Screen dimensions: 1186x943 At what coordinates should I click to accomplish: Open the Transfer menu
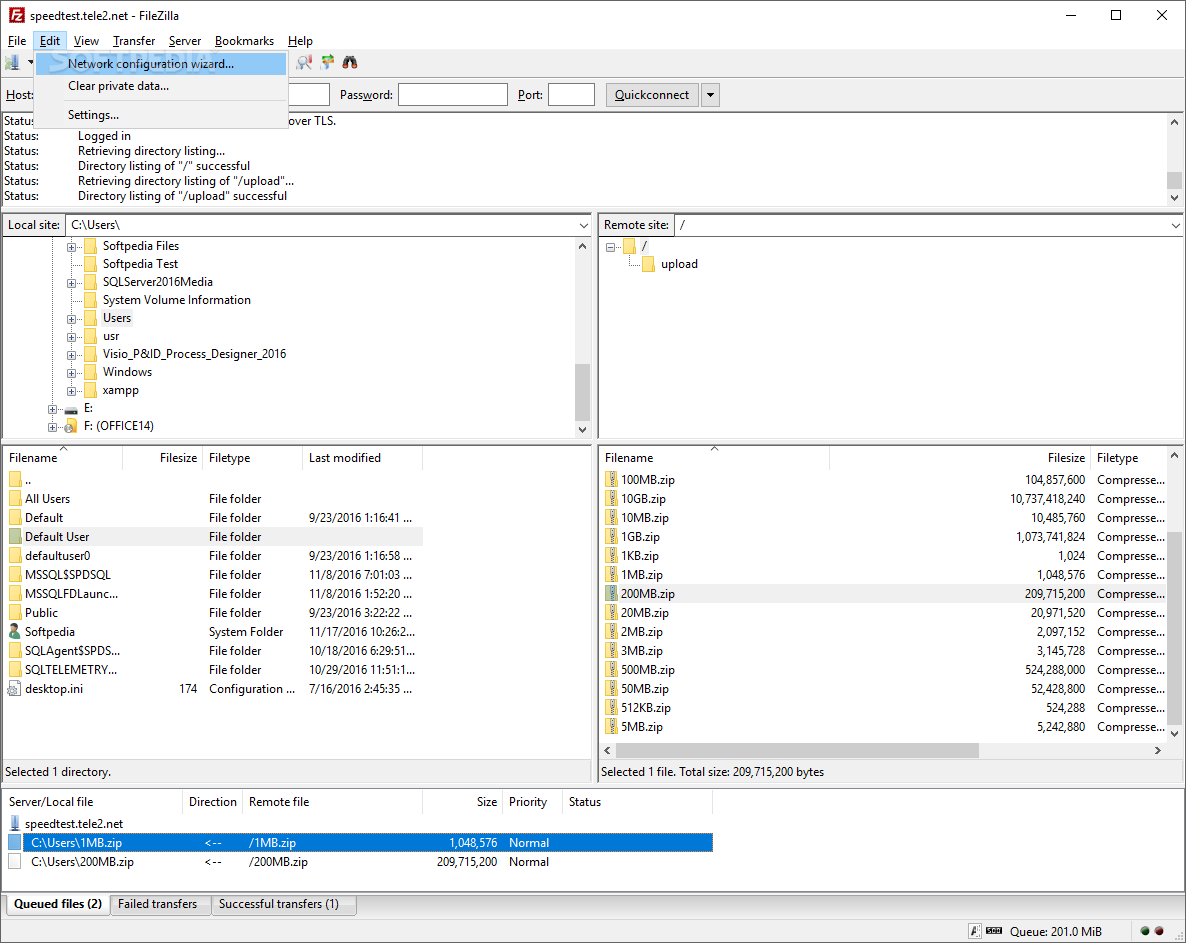click(x=134, y=41)
